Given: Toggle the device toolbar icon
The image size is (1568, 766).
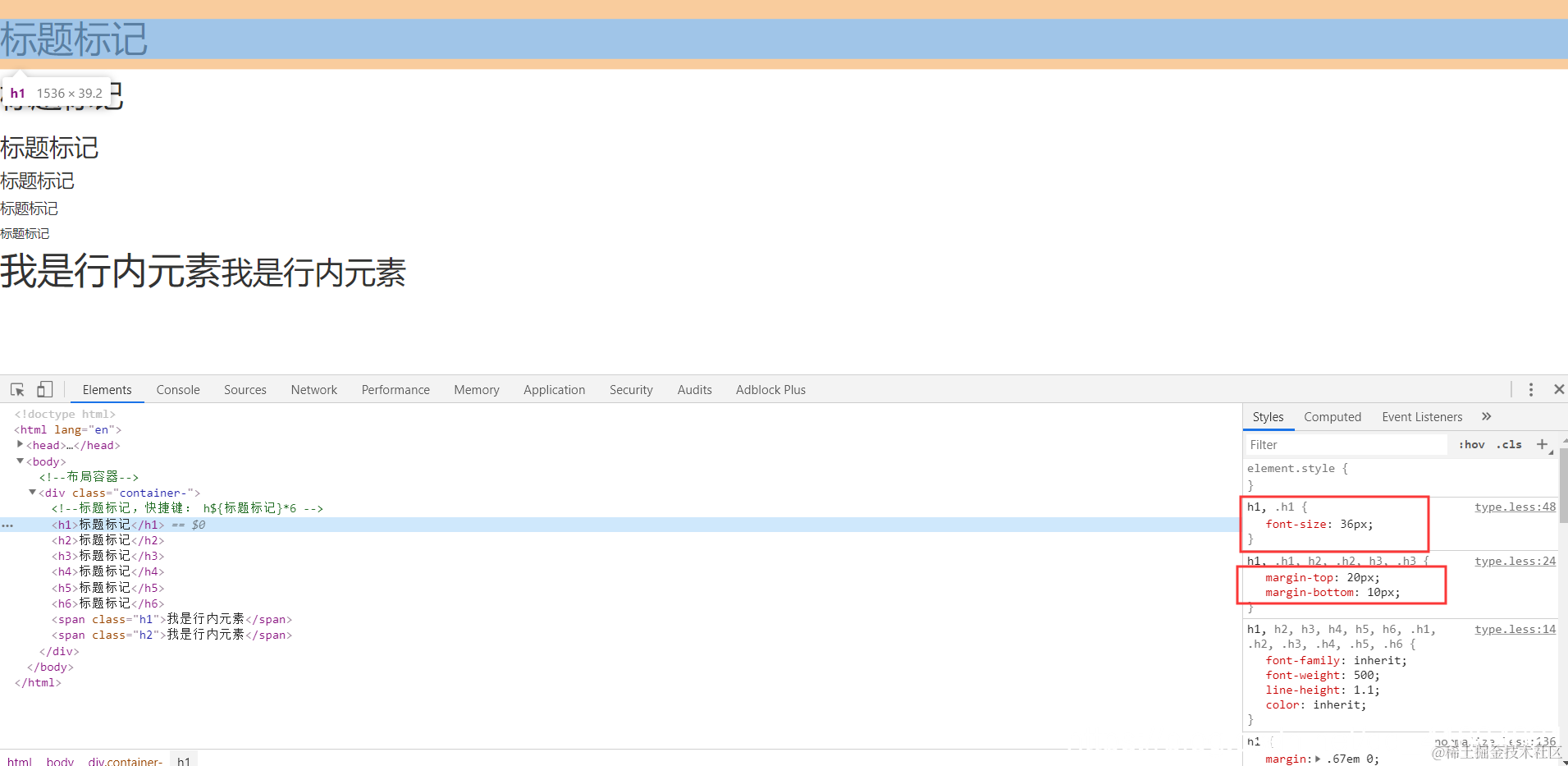Looking at the screenshot, I should pos(45,390).
